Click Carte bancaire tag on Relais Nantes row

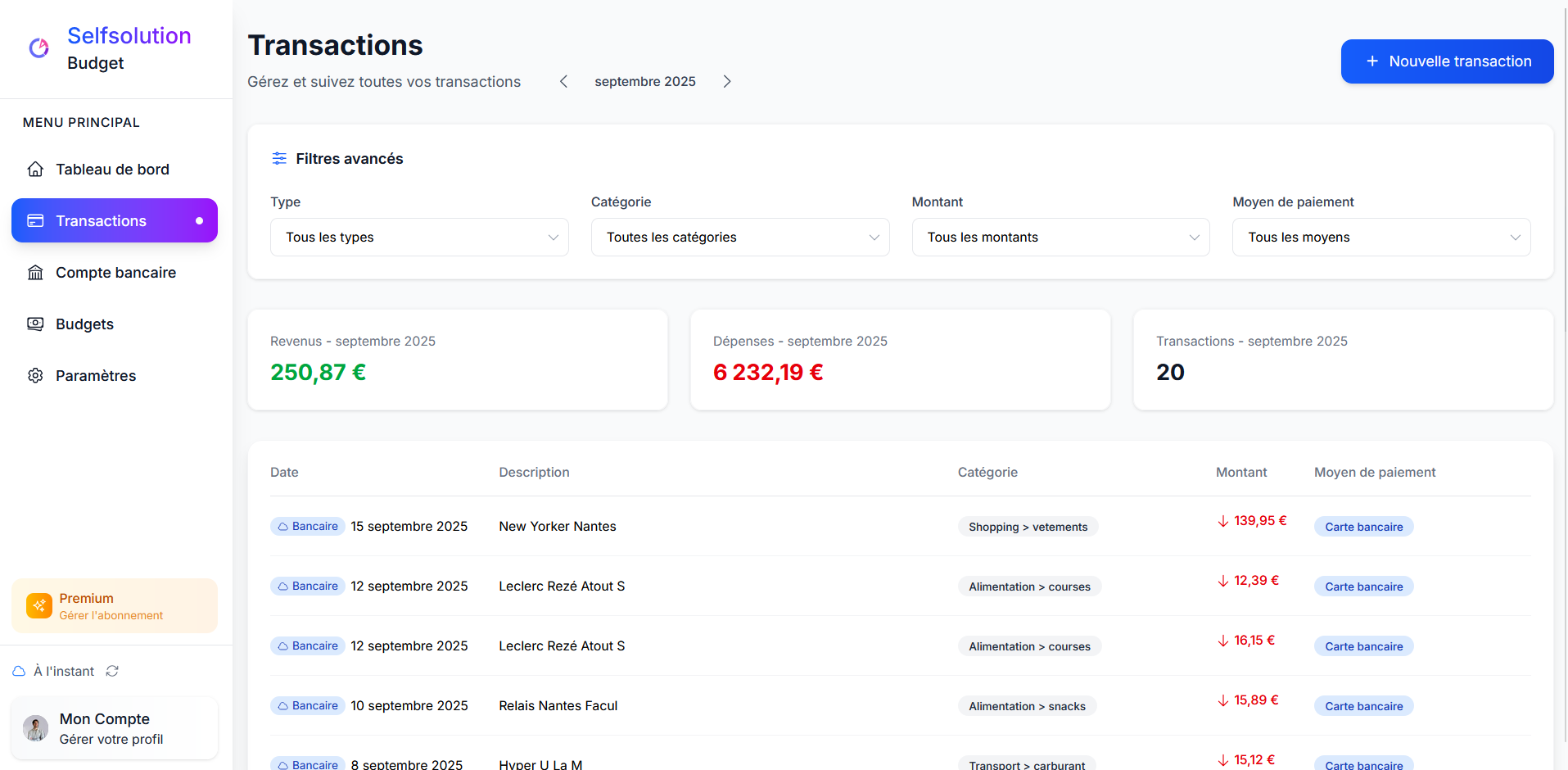tap(1364, 706)
